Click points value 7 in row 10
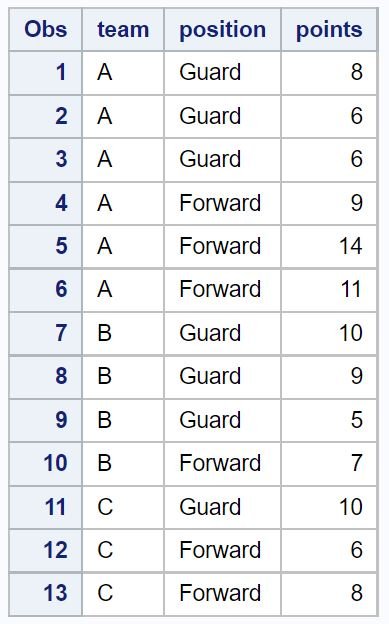The height and width of the screenshot is (624, 389). tap(329, 464)
